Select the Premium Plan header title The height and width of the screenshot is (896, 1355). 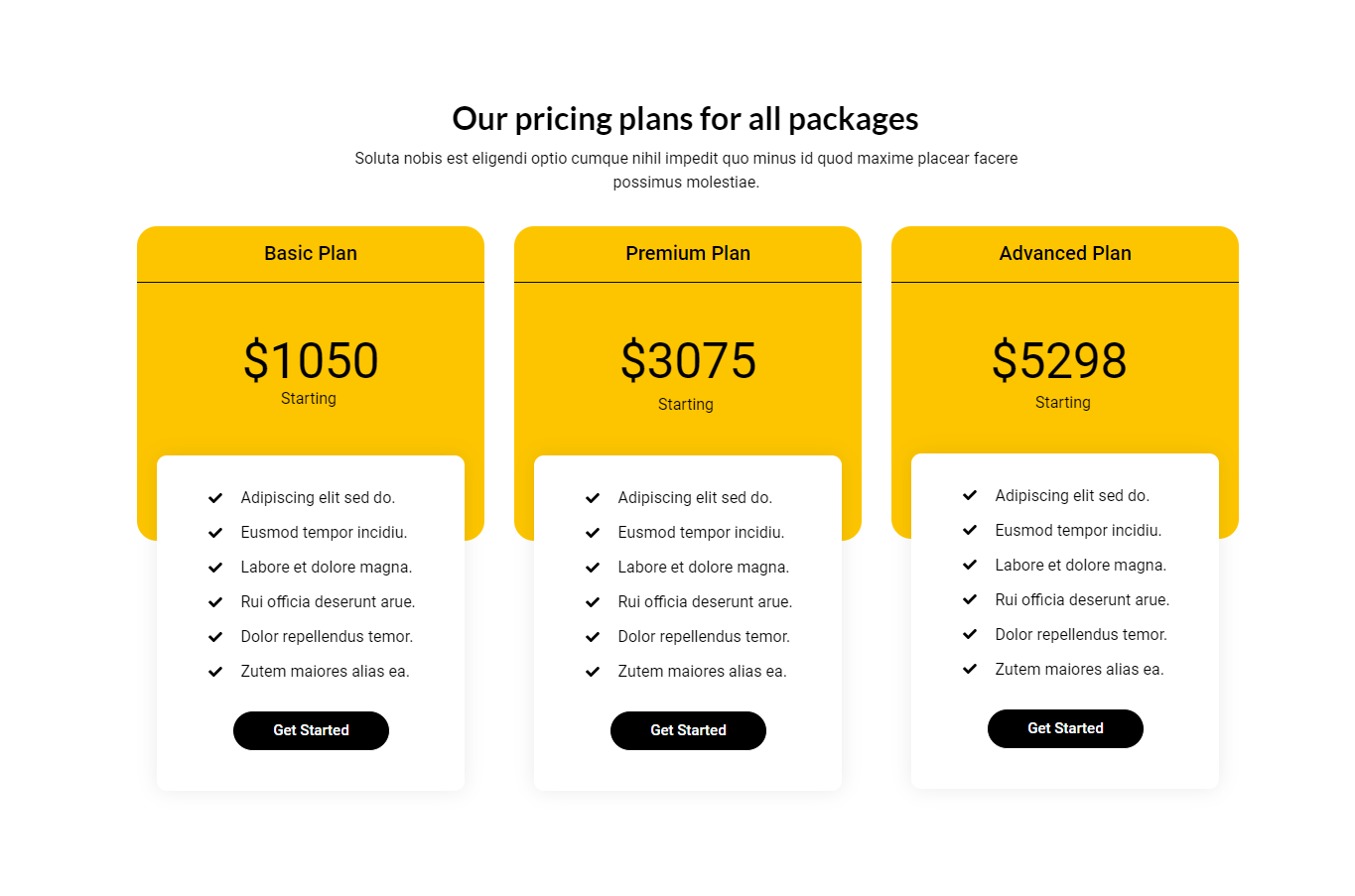688,253
